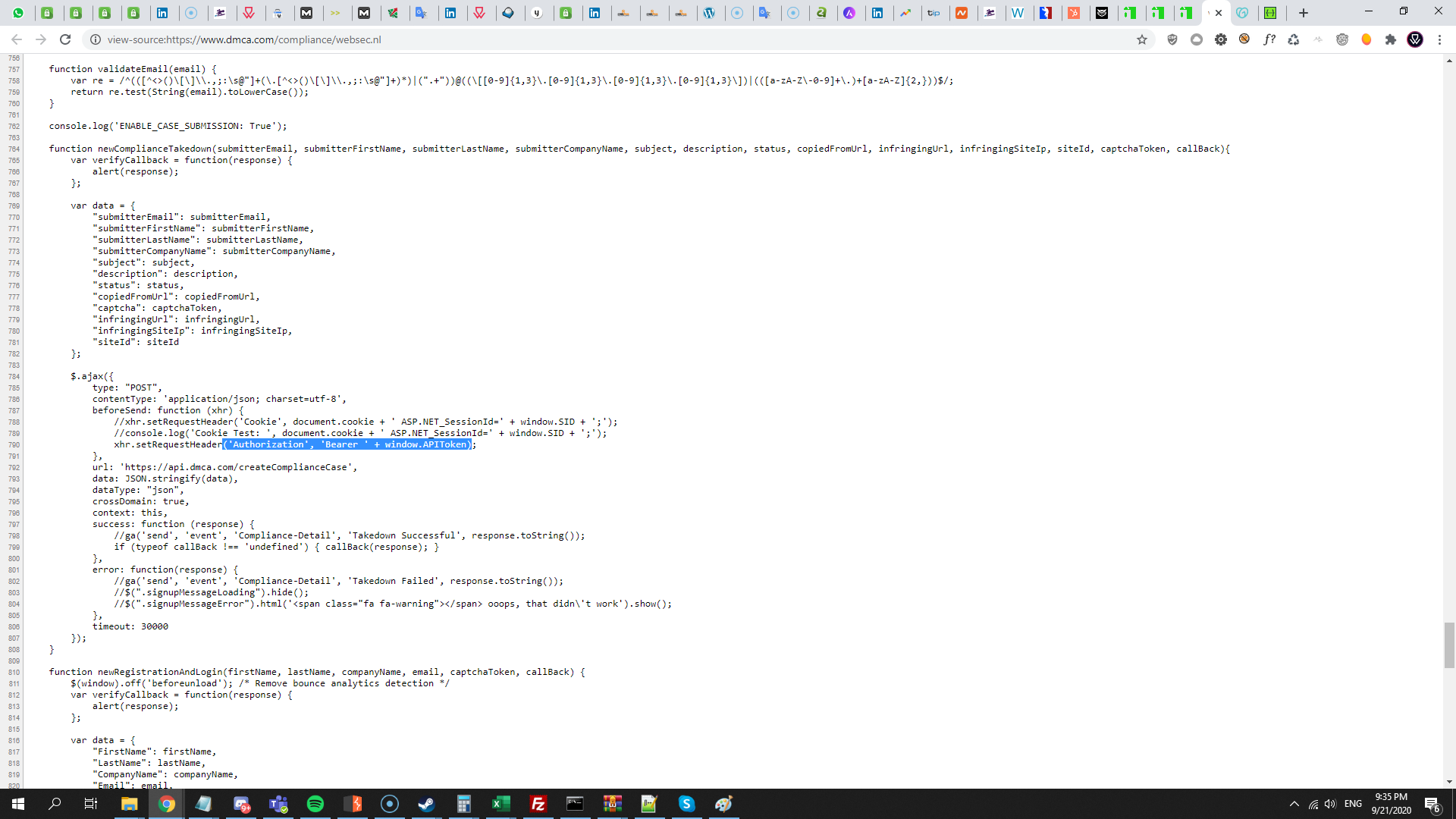Open the orange crossed-circle extension
This screenshot has width=1456, height=819.
point(1244,39)
